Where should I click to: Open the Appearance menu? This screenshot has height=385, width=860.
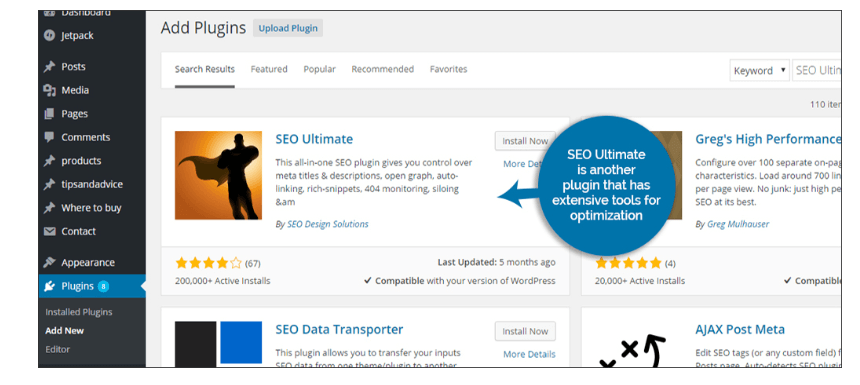pos(88,262)
